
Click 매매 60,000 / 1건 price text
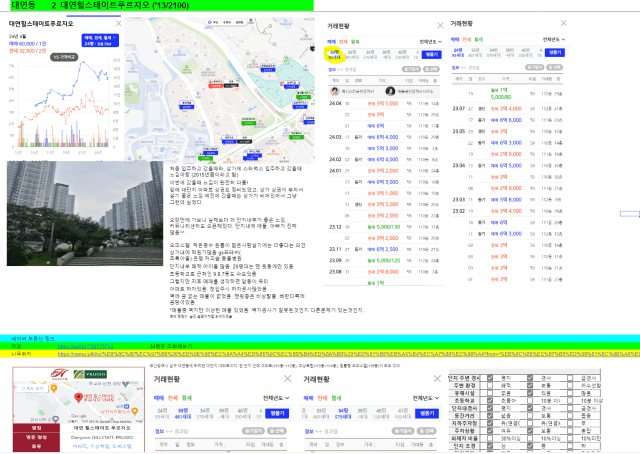27,44
